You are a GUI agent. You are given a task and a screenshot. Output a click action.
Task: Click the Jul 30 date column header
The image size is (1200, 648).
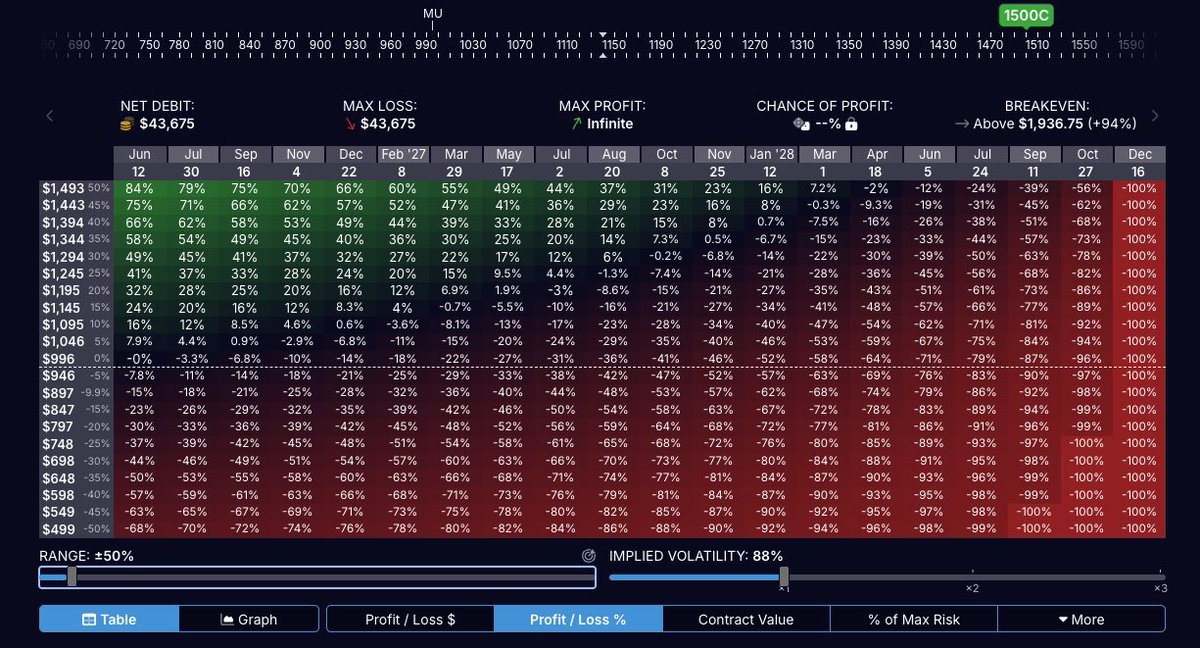(x=192, y=163)
